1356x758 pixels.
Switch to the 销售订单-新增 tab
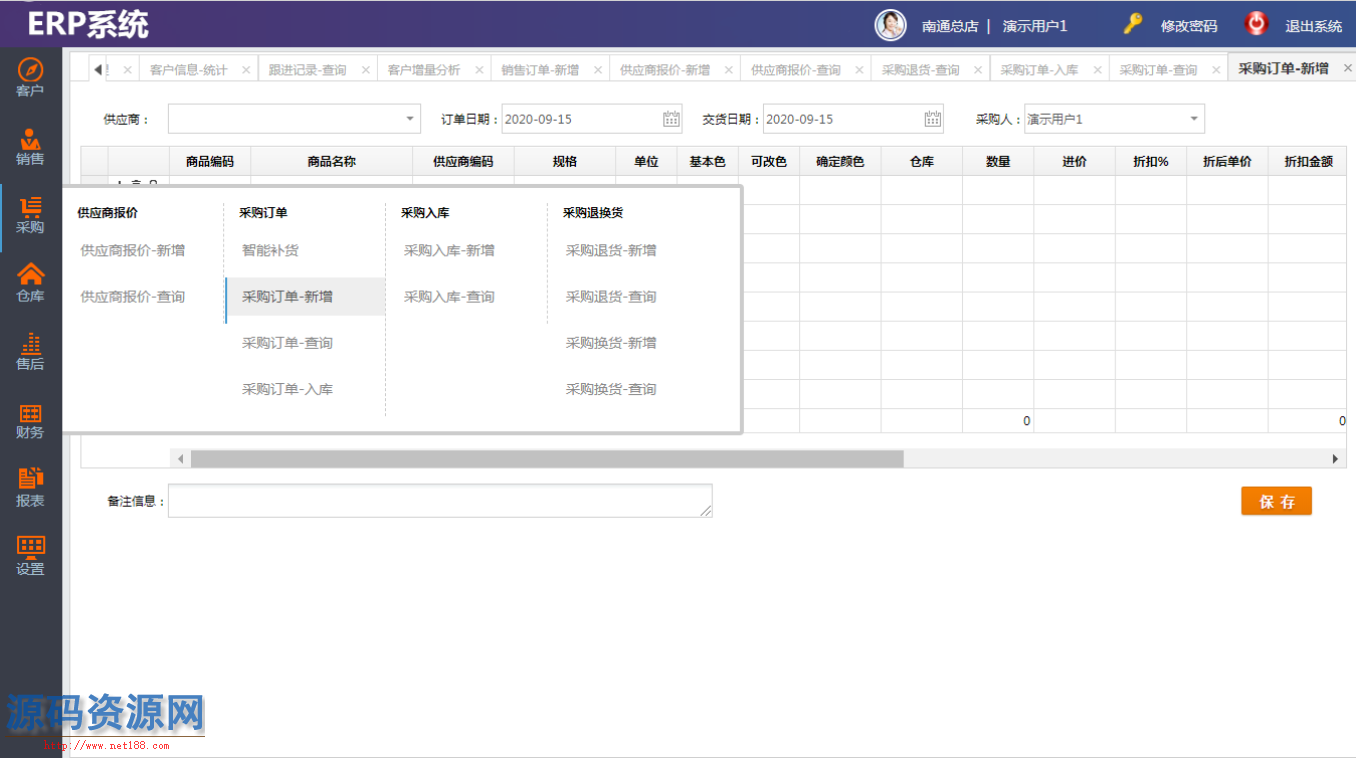point(540,70)
